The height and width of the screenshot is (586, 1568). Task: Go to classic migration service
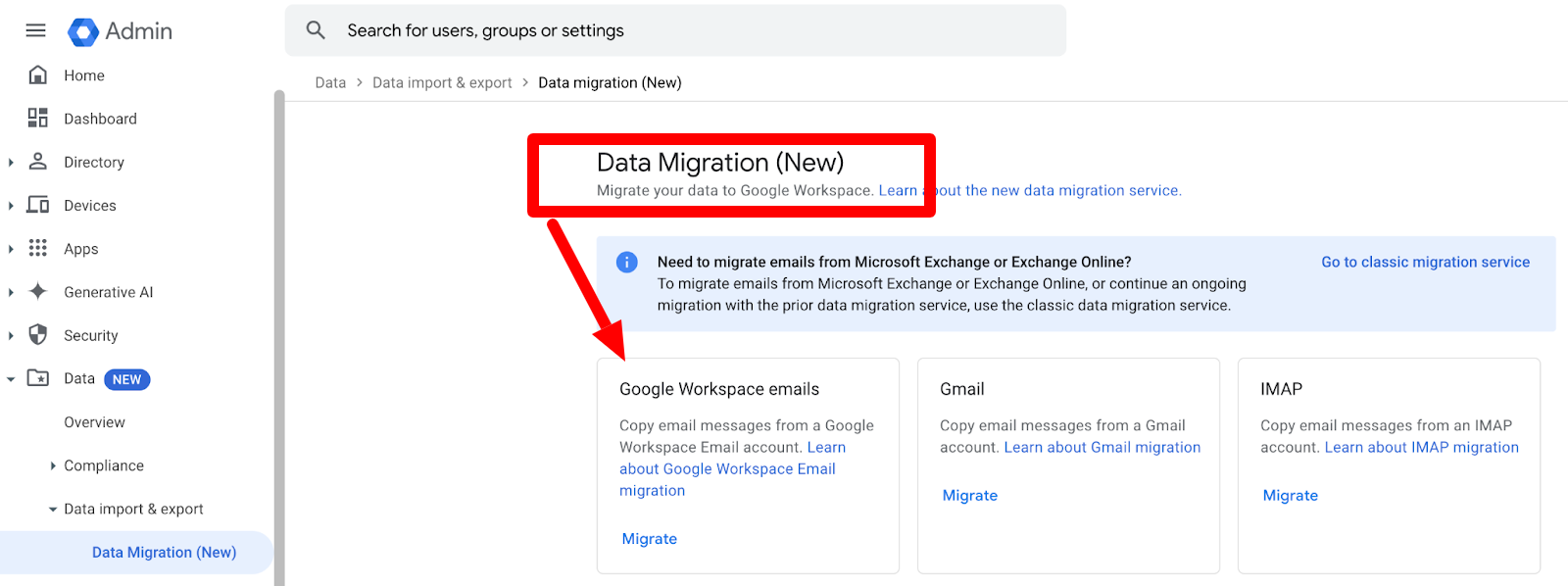[1425, 262]
